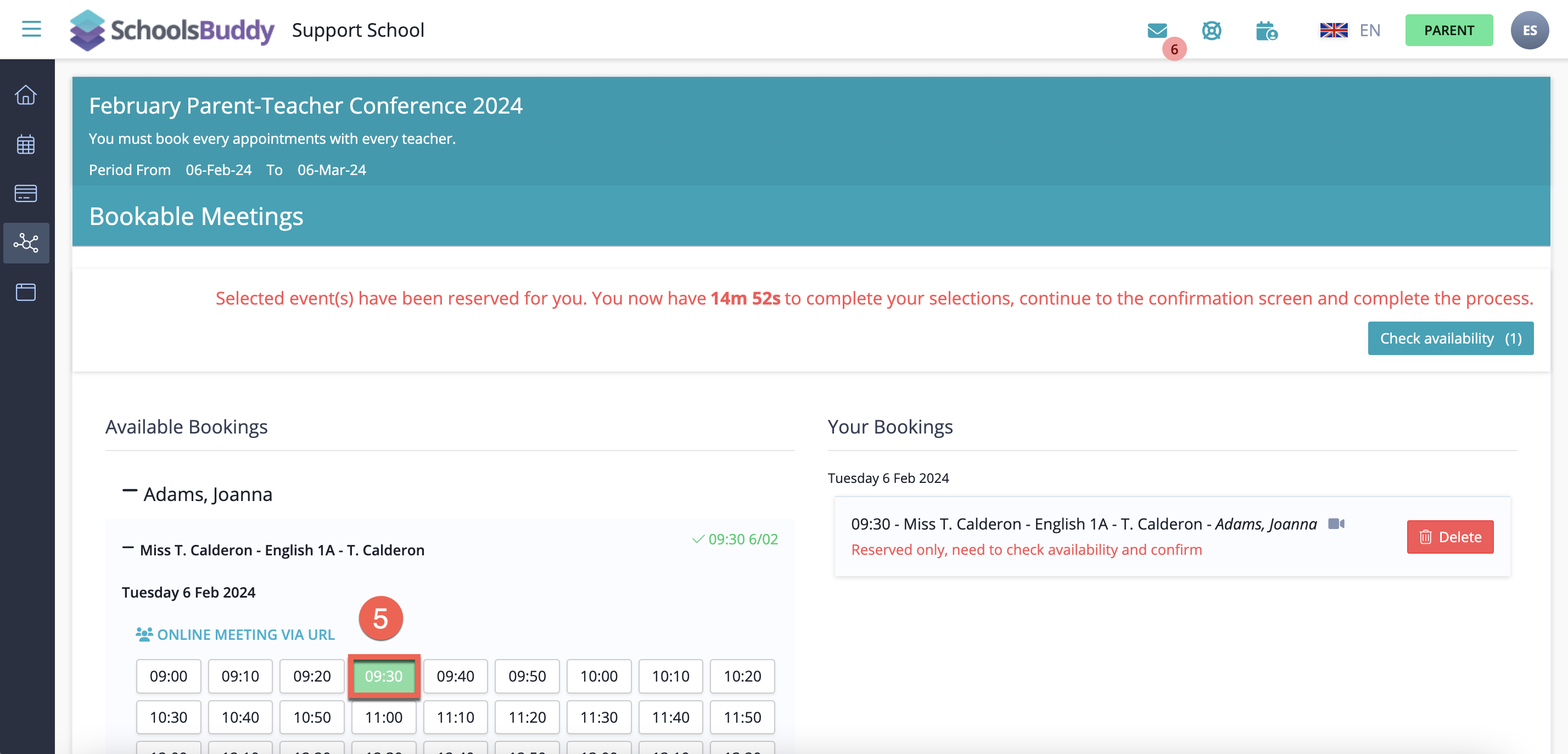Switch role using the PARENT button
1568x754 pixels.
(x=1449, y=30)
